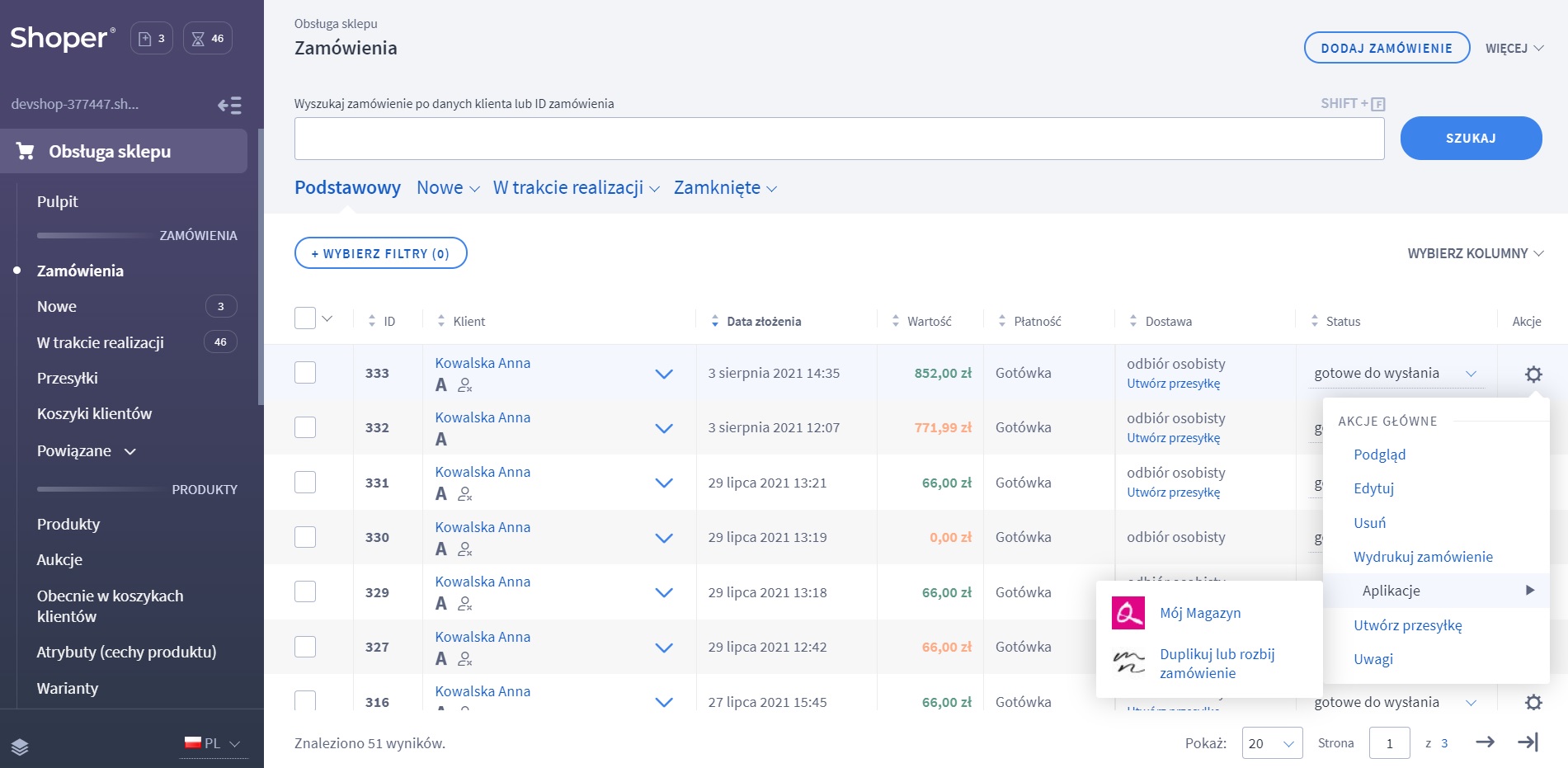Image resolution: width=1568 pixels, height=768 pixels.
Task: Click the user icon in order 327 row
Action: coord(465,658)
